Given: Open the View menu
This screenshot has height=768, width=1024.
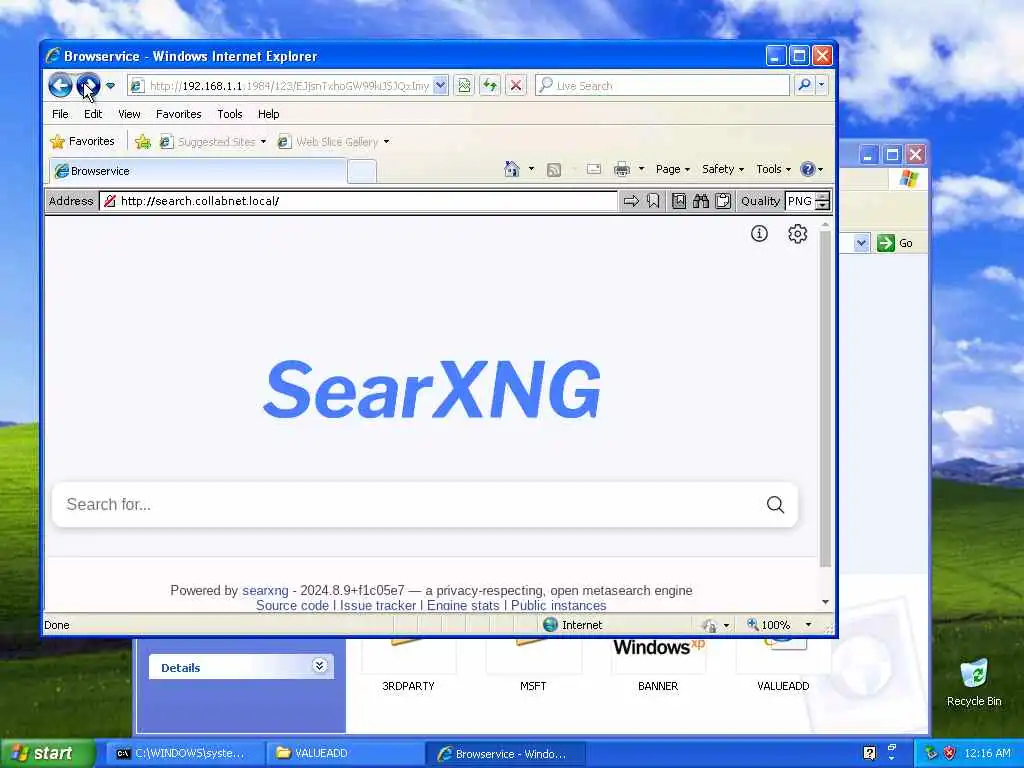Looking at the screenshot, I should (x=129, y=114).
